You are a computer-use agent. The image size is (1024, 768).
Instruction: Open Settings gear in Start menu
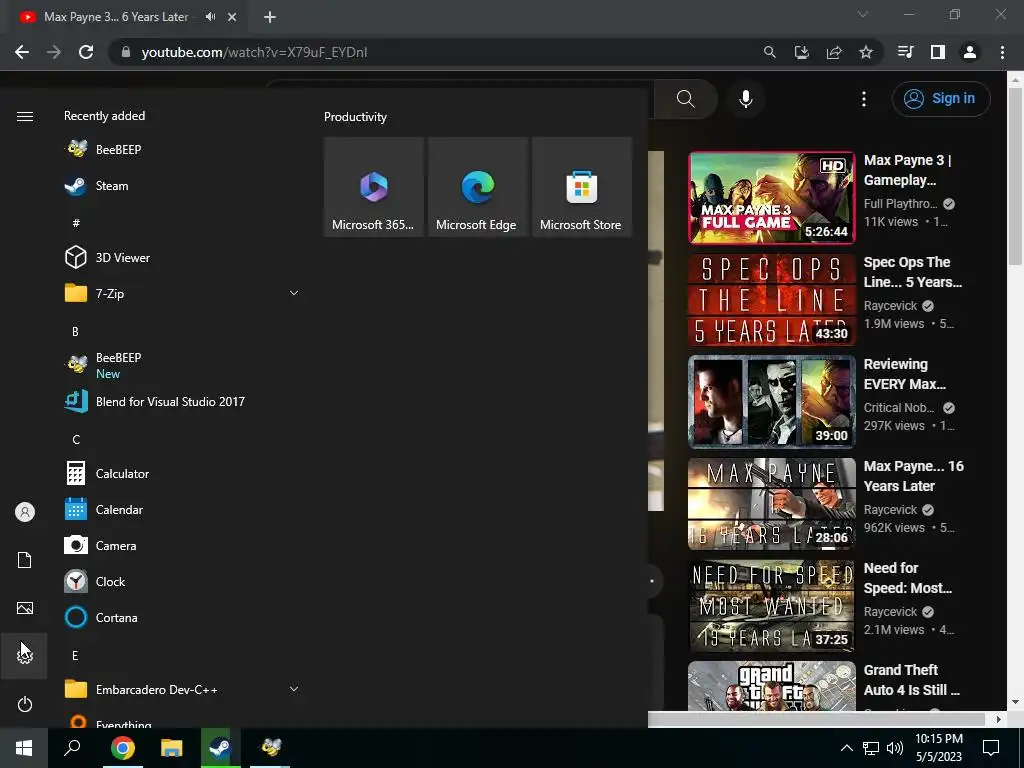(24, 656)
